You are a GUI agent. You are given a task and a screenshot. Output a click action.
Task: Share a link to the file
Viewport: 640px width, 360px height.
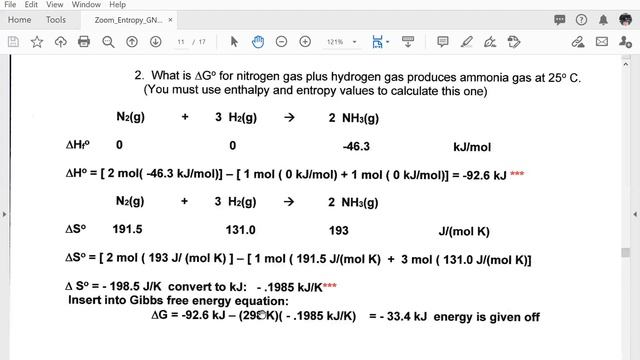[x=578, y=42]
